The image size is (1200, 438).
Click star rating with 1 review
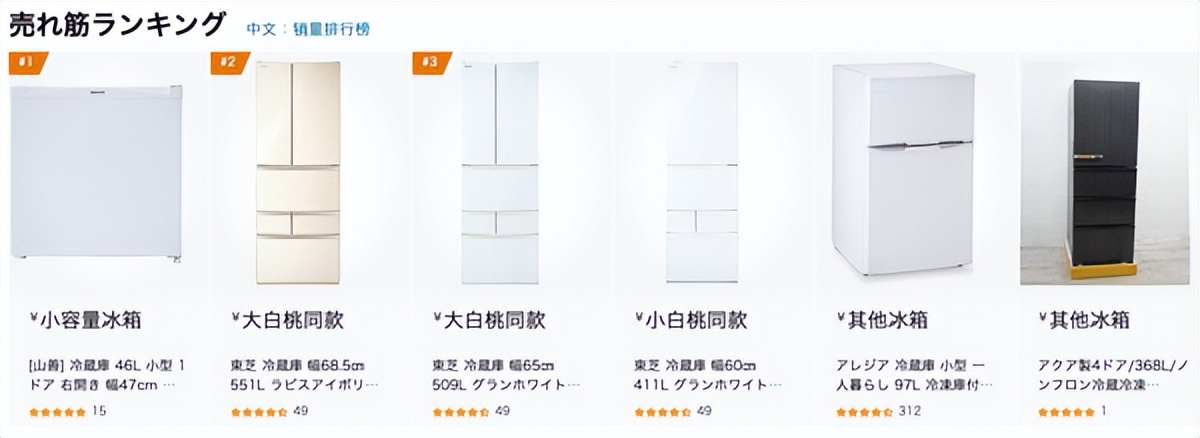click(x=1066, y=411)
